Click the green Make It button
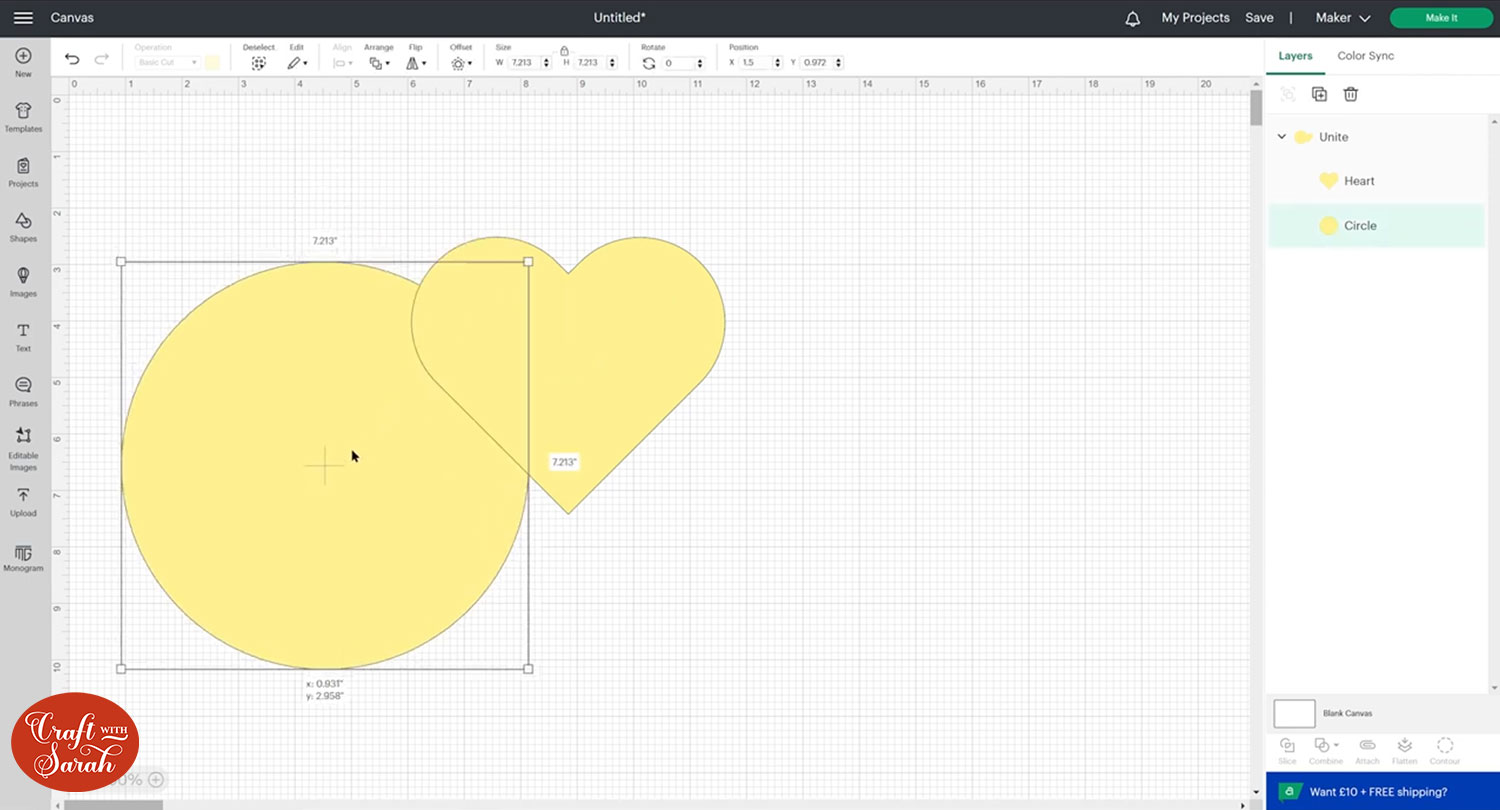 pos(1440,18)
